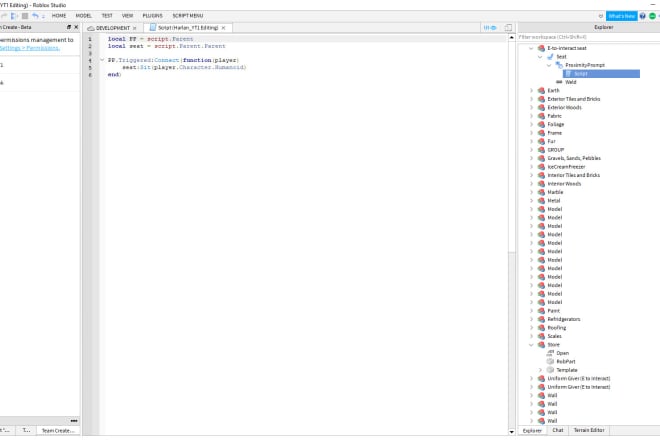Open the HOME ribbon tab
Screen dimensions: 660x440
coord(59,16)
